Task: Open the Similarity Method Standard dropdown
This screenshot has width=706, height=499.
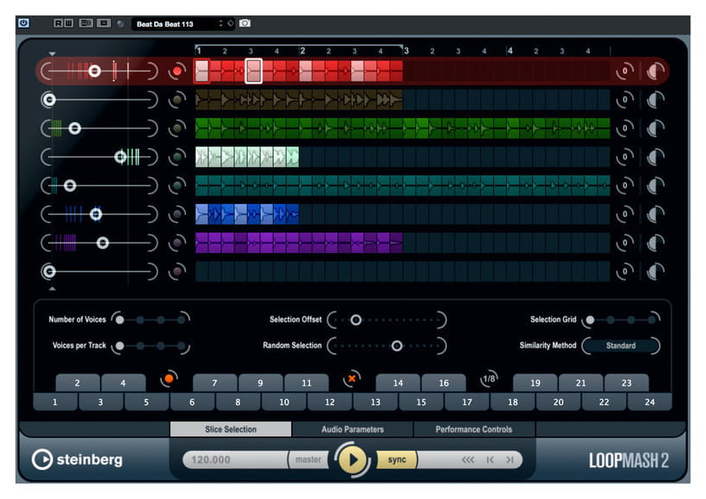Action: 620,345
